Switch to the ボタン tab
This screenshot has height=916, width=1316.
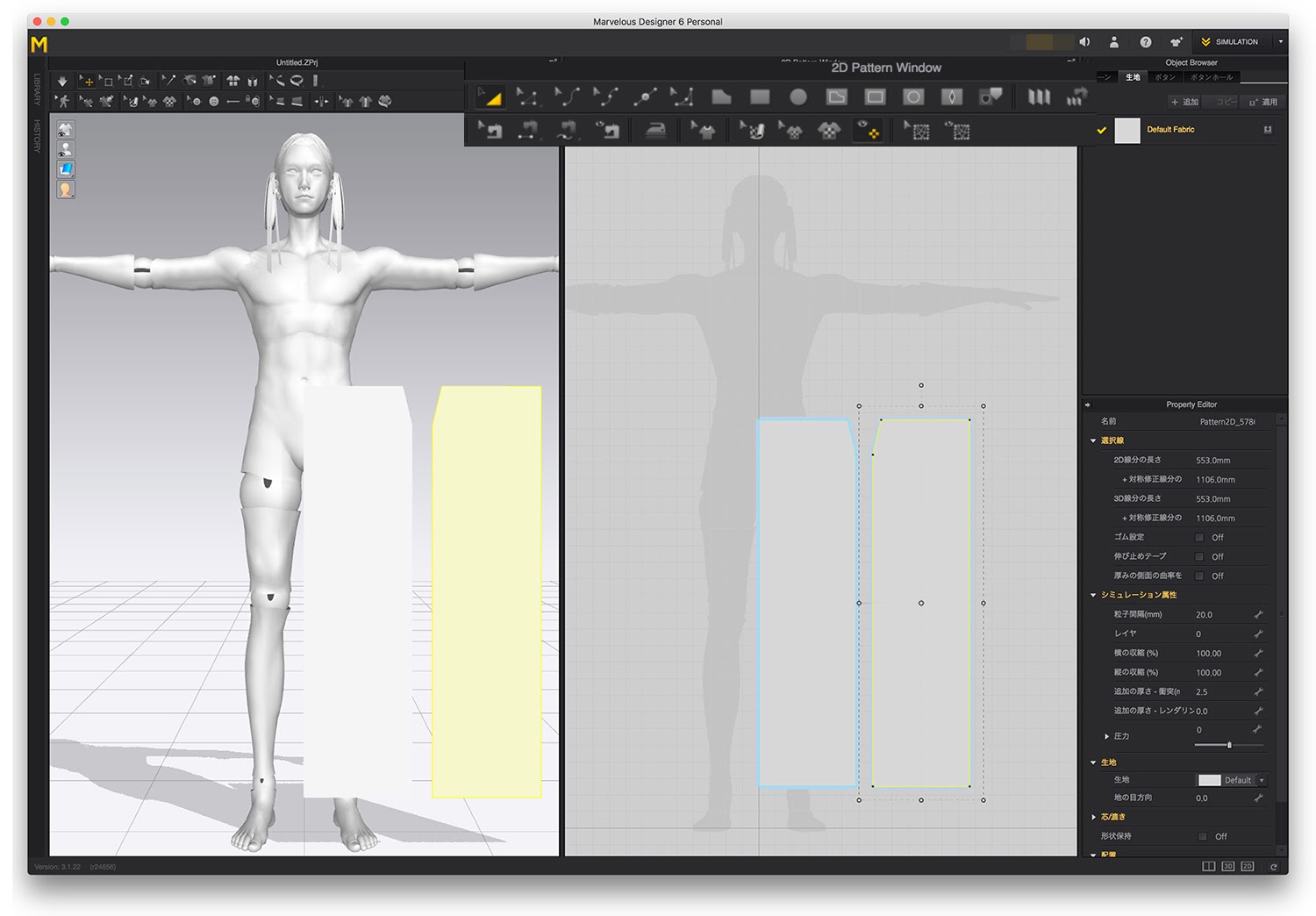tap(1165, 77)
